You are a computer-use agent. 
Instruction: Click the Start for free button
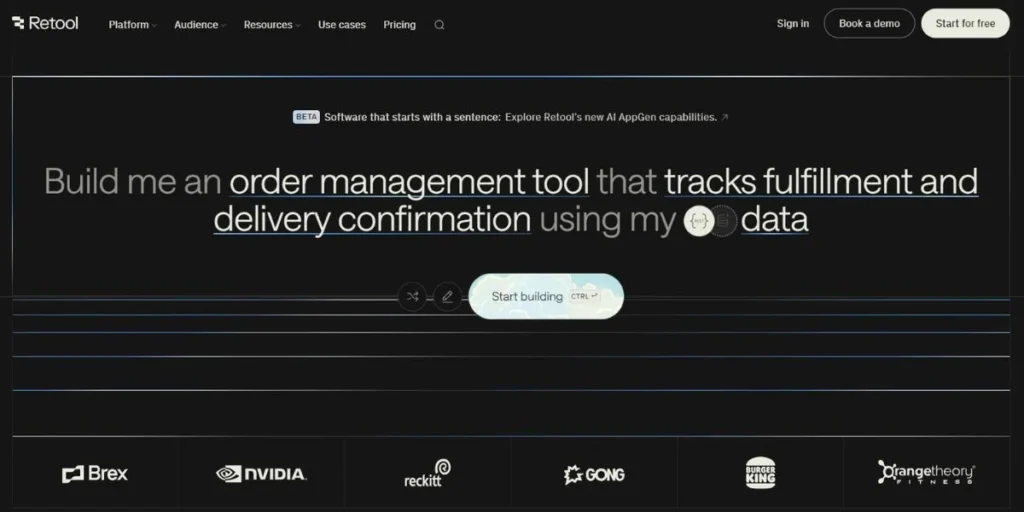point(965,24)
